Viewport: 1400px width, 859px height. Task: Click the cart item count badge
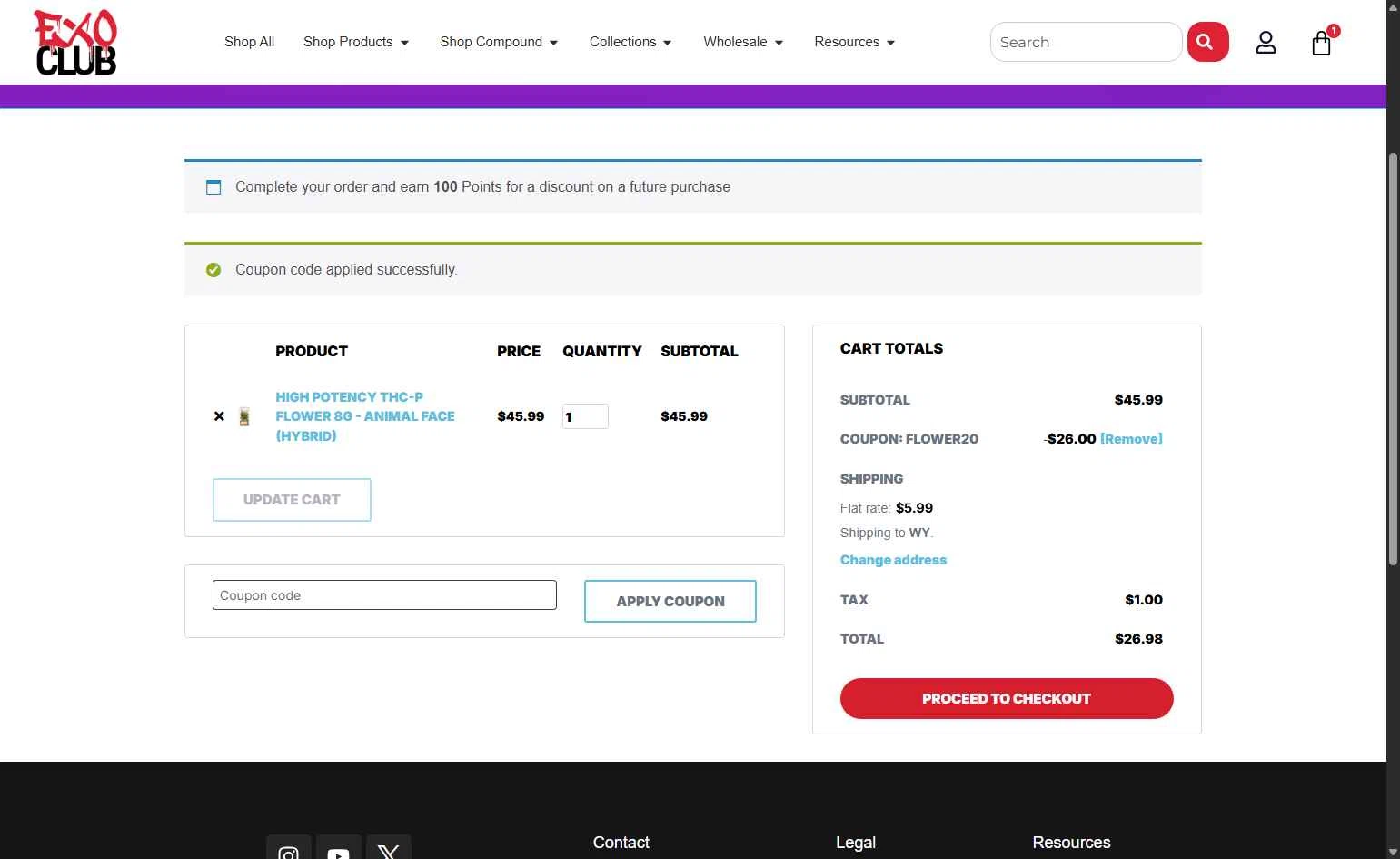coord(1333,31)
